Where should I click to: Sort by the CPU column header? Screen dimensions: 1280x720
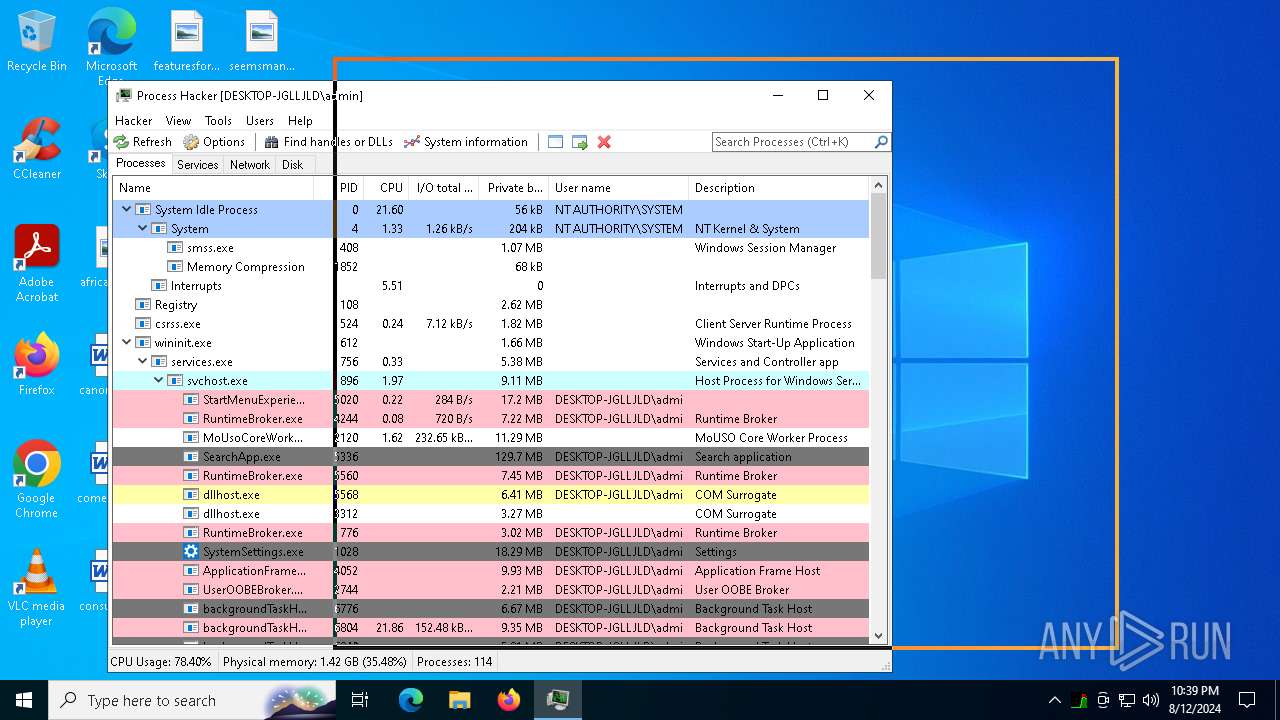click(x=385, y=188)
